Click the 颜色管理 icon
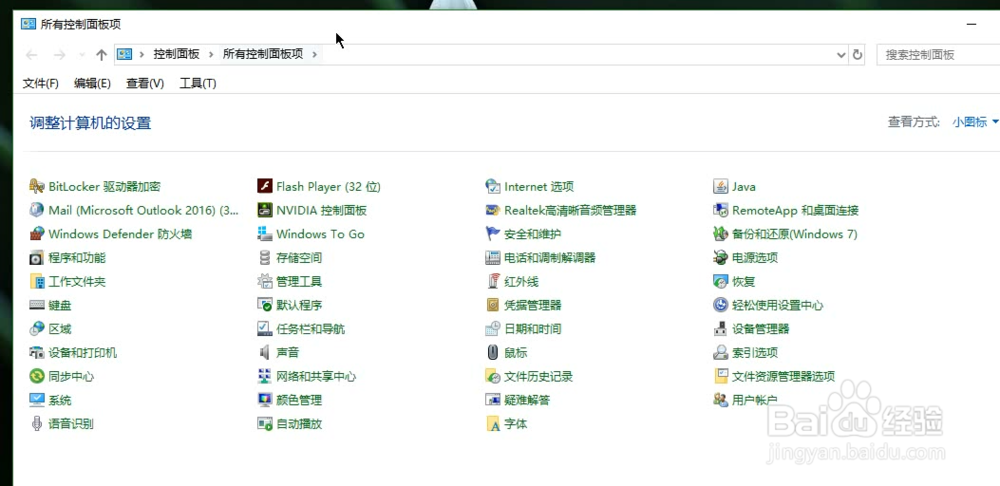 [265, 400]
